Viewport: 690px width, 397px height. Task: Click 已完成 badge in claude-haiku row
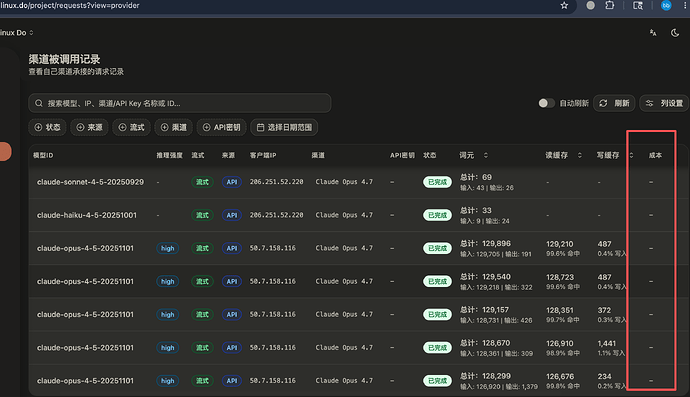pyautogui.click(x=437, y=215)
